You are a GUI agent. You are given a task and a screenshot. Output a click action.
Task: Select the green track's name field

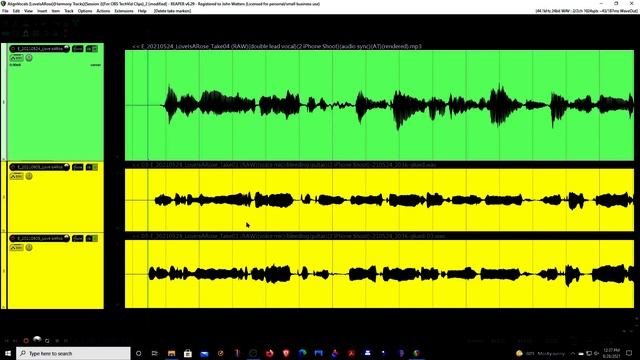[x=40, y=49]
